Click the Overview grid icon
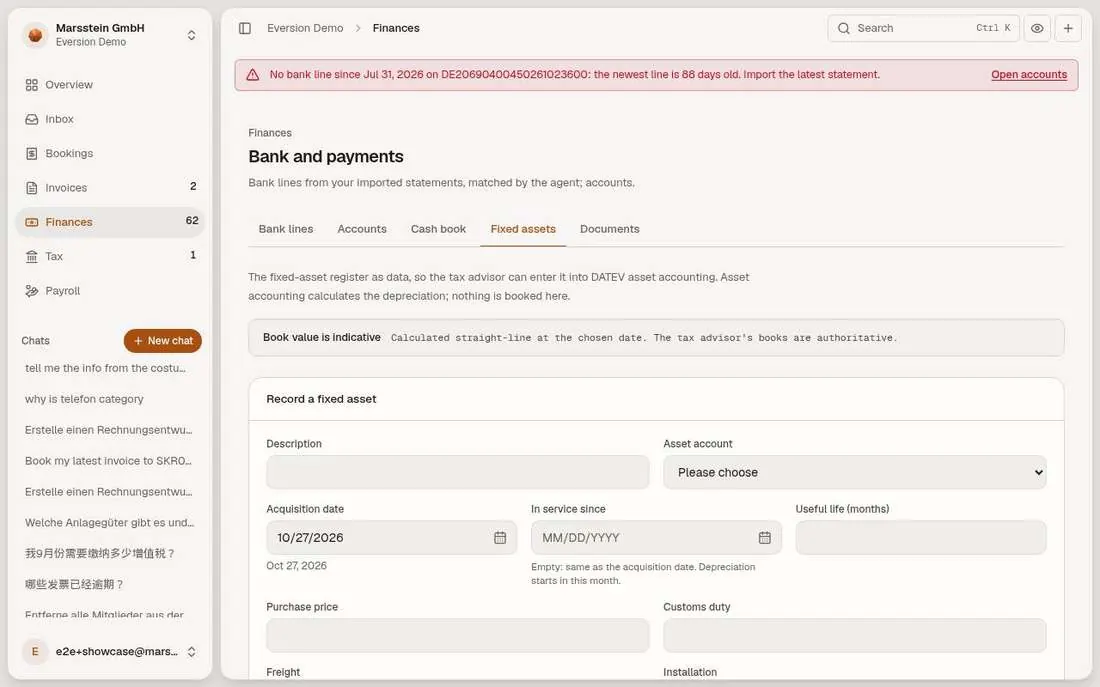1100x687 pixels. tap(32, 85)
